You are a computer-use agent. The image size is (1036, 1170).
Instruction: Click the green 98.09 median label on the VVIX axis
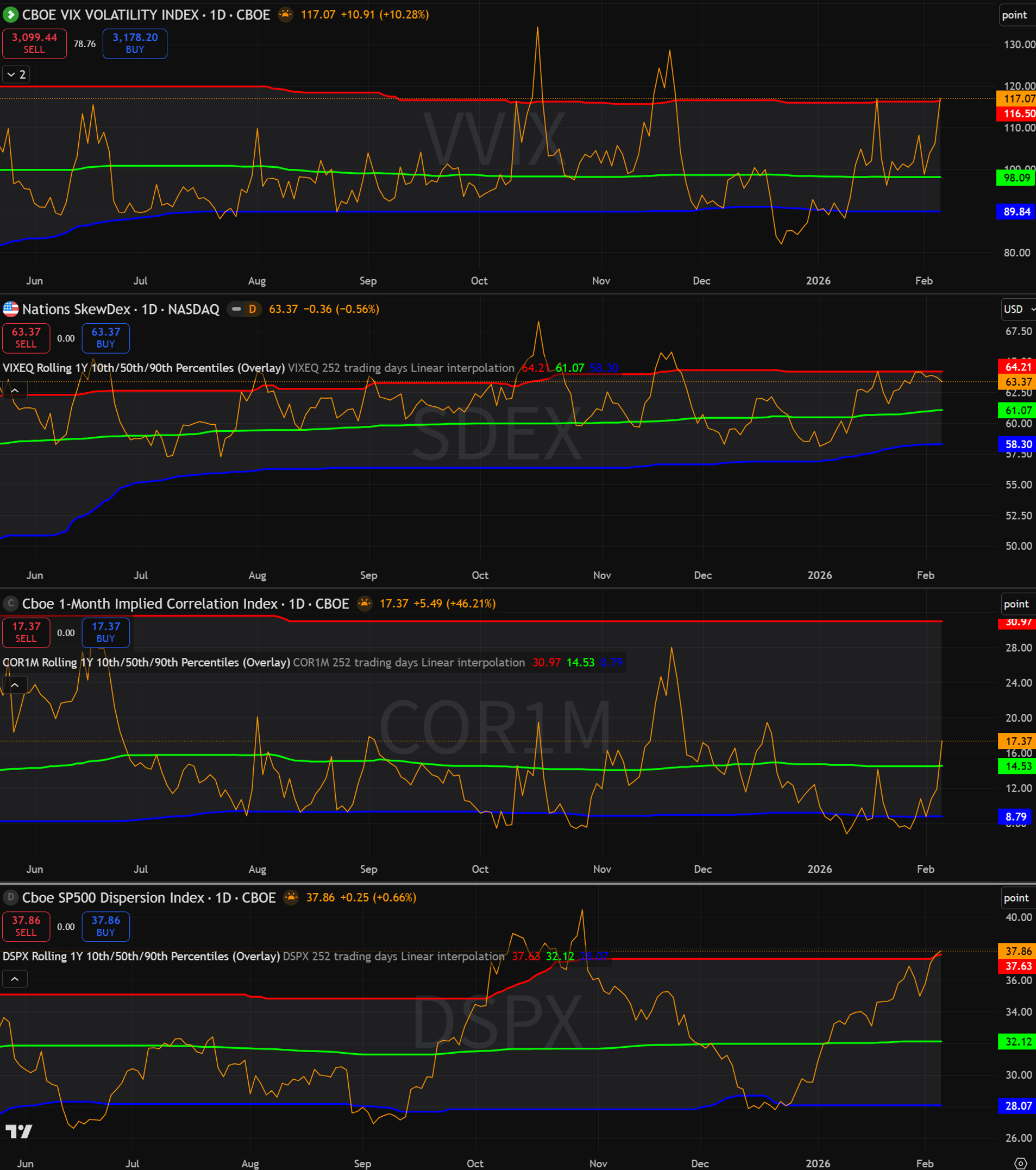tap(1016, 178)
